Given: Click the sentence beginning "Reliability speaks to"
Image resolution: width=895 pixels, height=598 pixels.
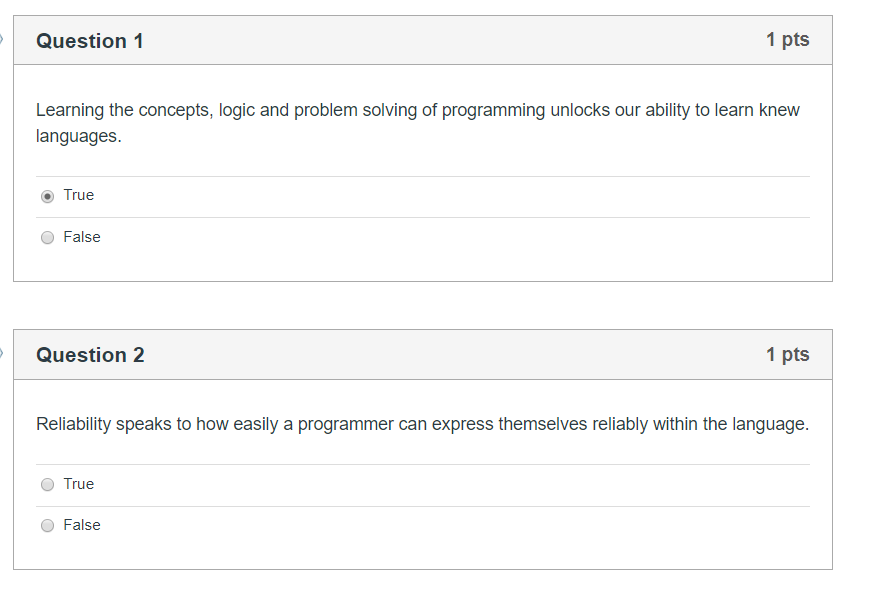Looking at the screenshot, I should pos(422,424).
